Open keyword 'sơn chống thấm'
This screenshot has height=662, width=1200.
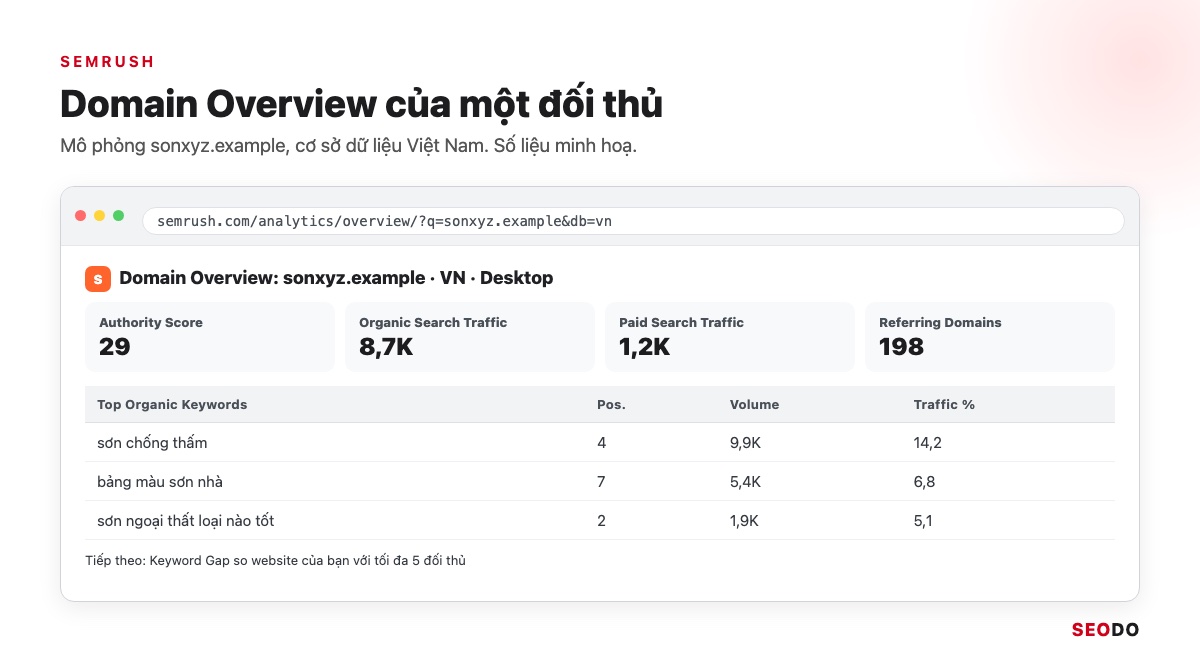pos(152,443)
